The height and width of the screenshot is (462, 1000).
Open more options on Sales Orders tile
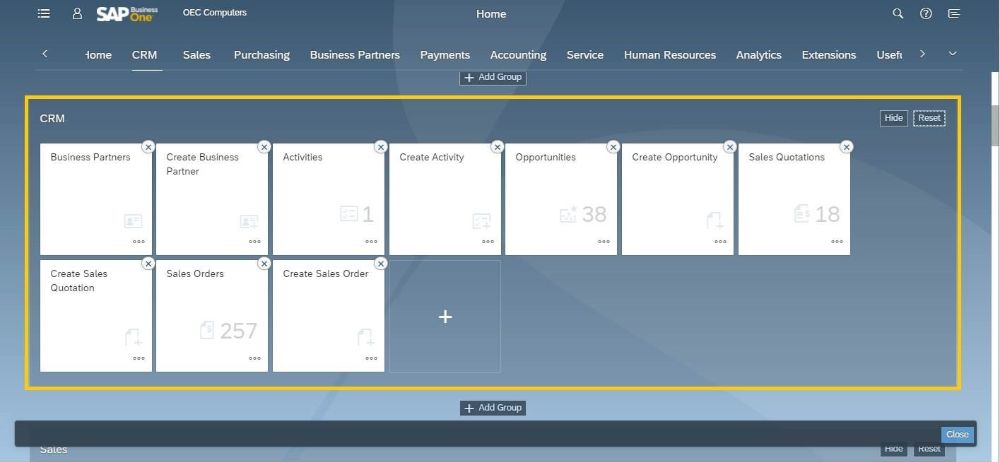click(x=254, y=359)
